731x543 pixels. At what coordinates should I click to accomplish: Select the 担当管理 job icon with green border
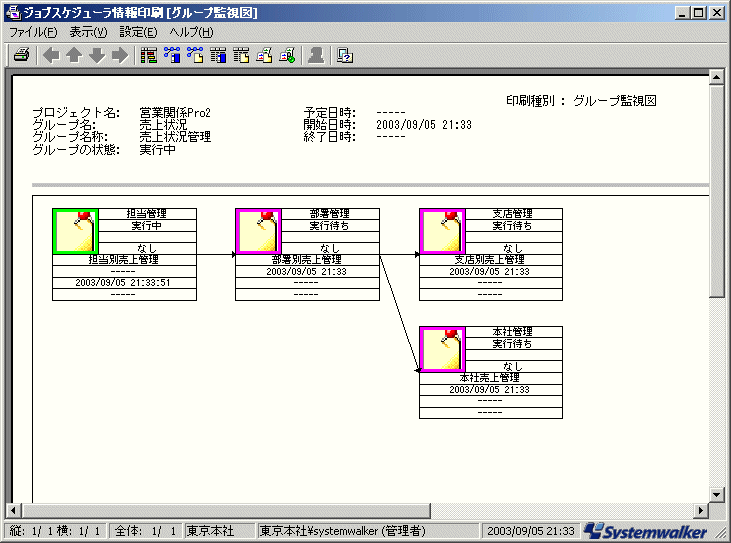point(75,231)
